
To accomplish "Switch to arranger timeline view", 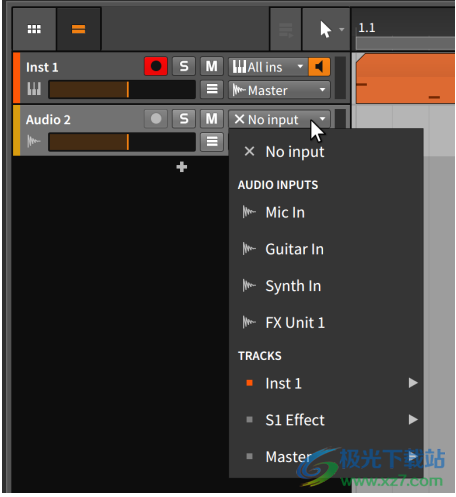I will click(79, 29).
